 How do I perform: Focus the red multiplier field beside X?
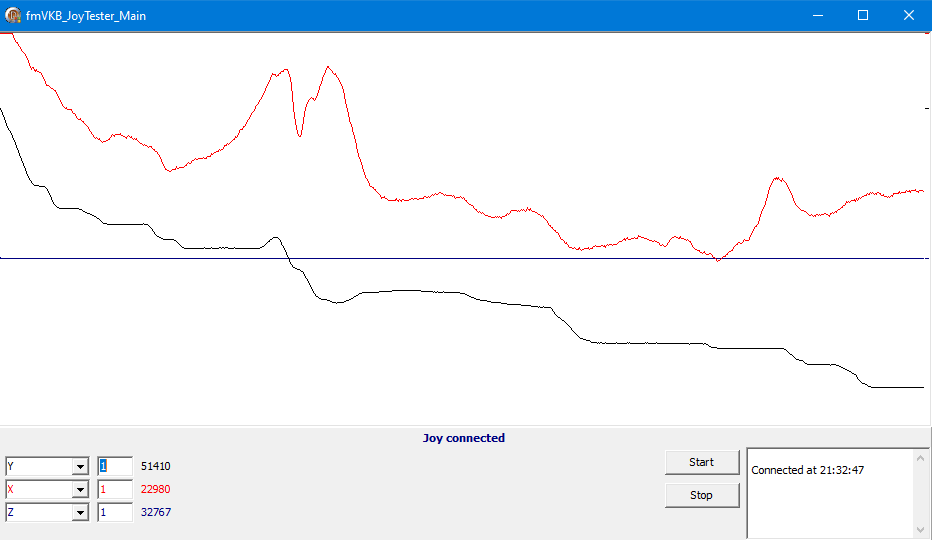pyautogui.click(x=115, y=490)
